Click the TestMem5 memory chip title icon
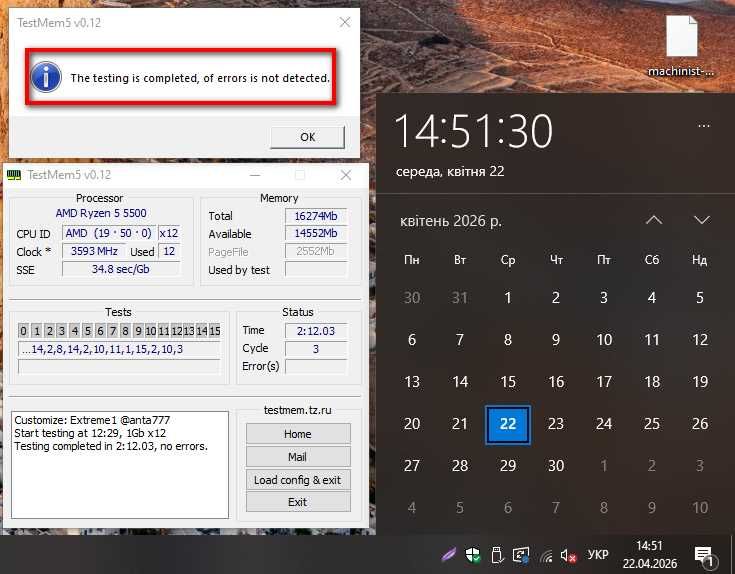The height and width of the screenshot is (574, 735). coord(14,175)
